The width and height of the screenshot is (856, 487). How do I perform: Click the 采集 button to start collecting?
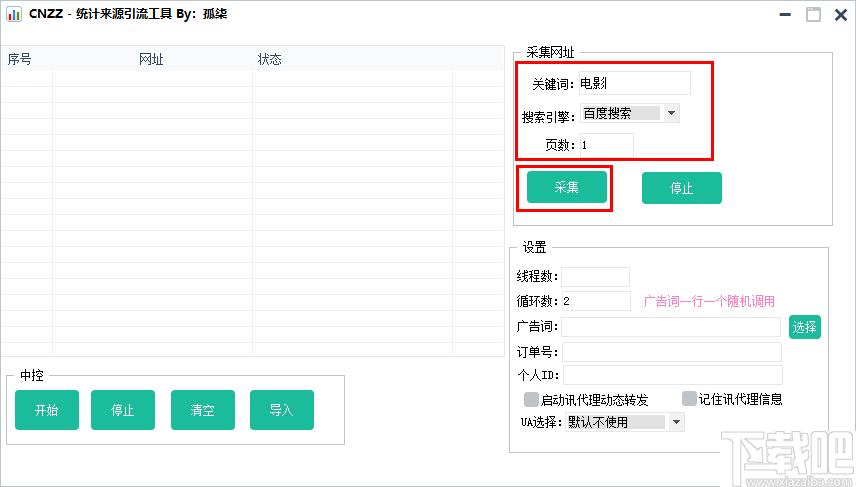tap(567, 187)
